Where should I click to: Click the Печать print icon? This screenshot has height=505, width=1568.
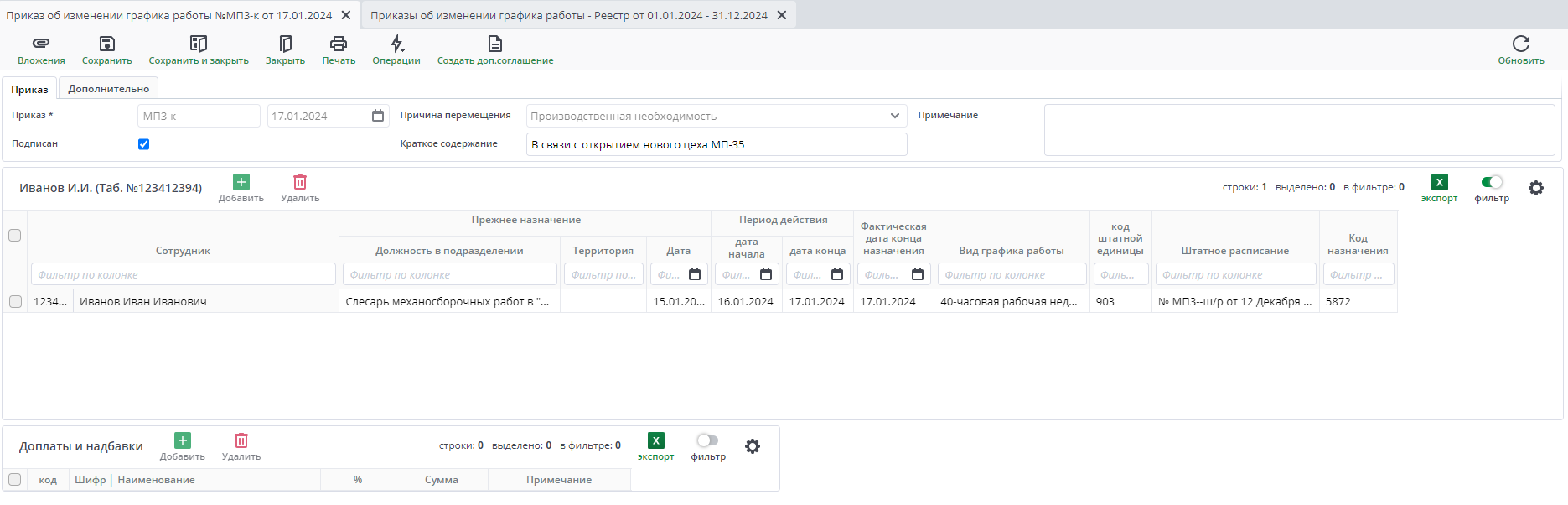[x=339, y=44]
